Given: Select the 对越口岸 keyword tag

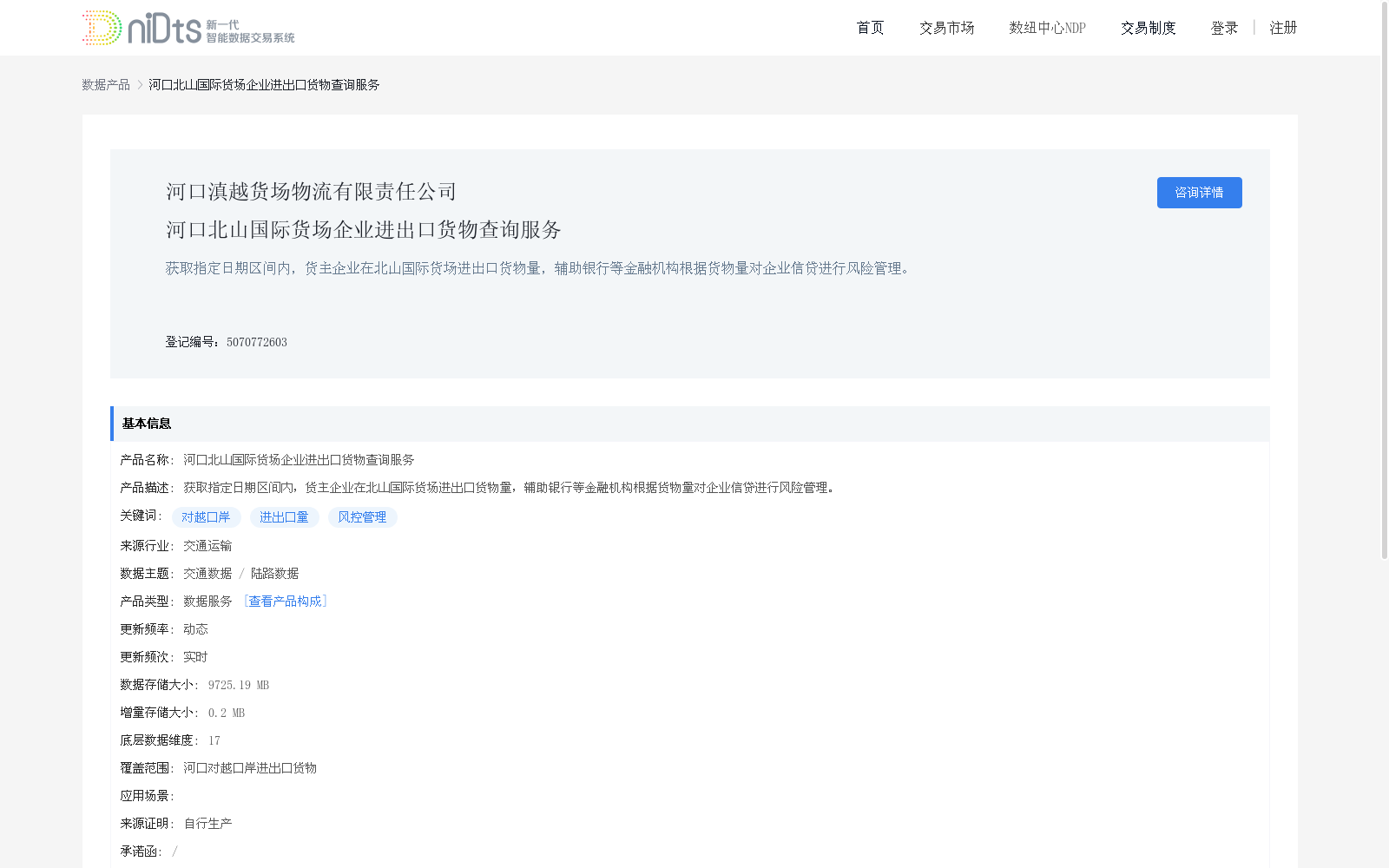Looking at the screenshot, I should click(x=206, y=517).
